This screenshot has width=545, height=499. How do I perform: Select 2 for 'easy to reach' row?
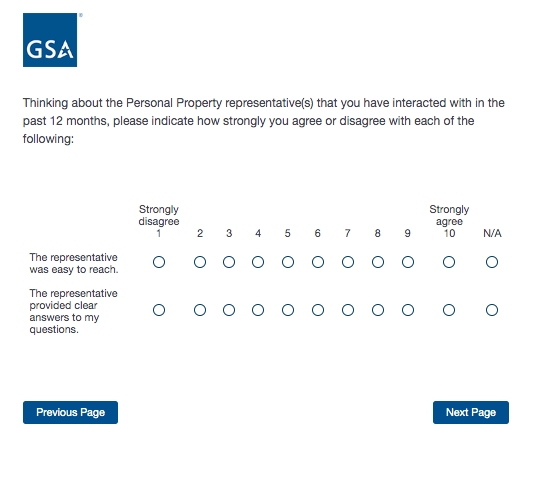click(200, 262)
